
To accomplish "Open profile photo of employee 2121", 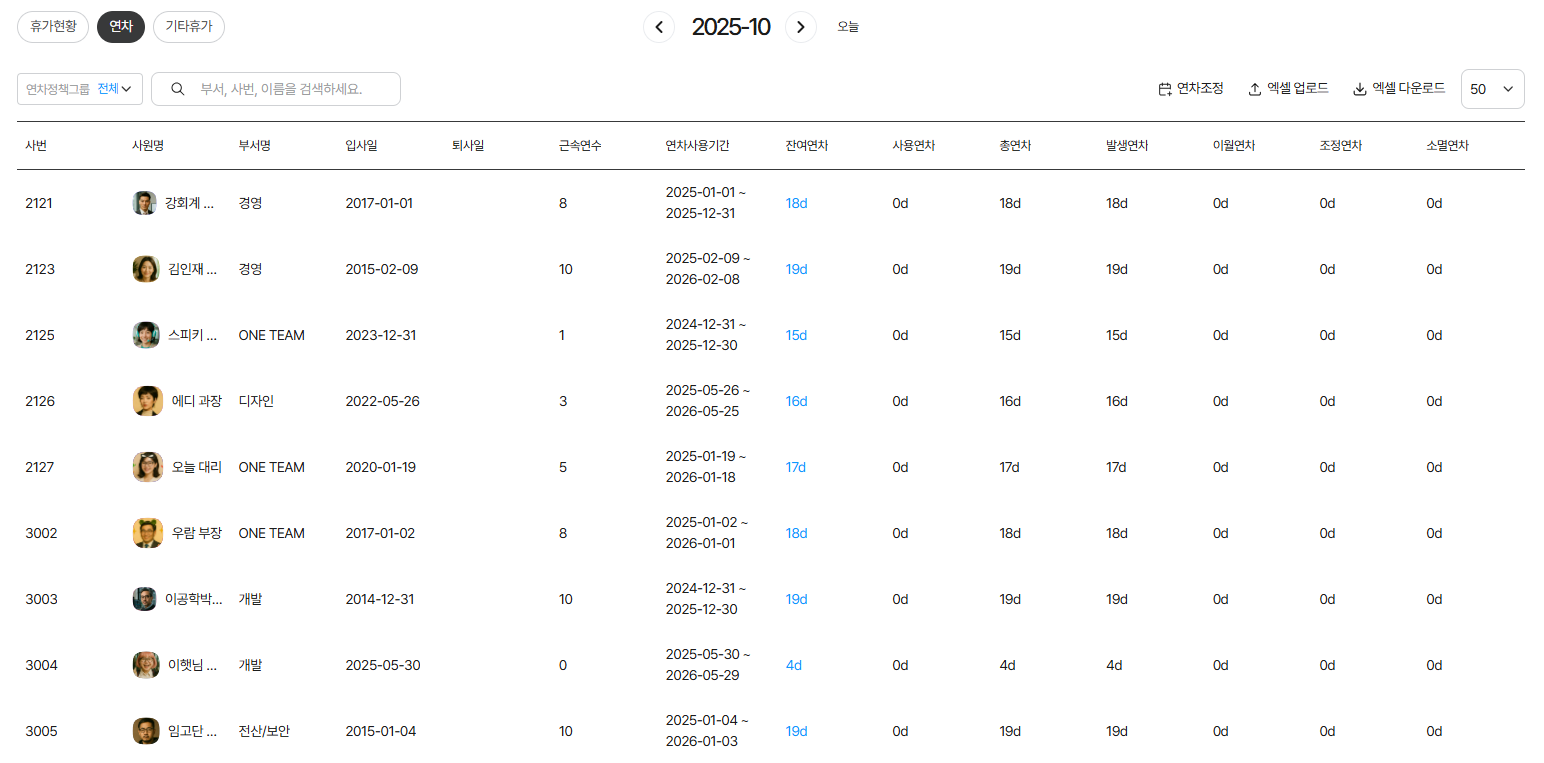I will (145, 203).
